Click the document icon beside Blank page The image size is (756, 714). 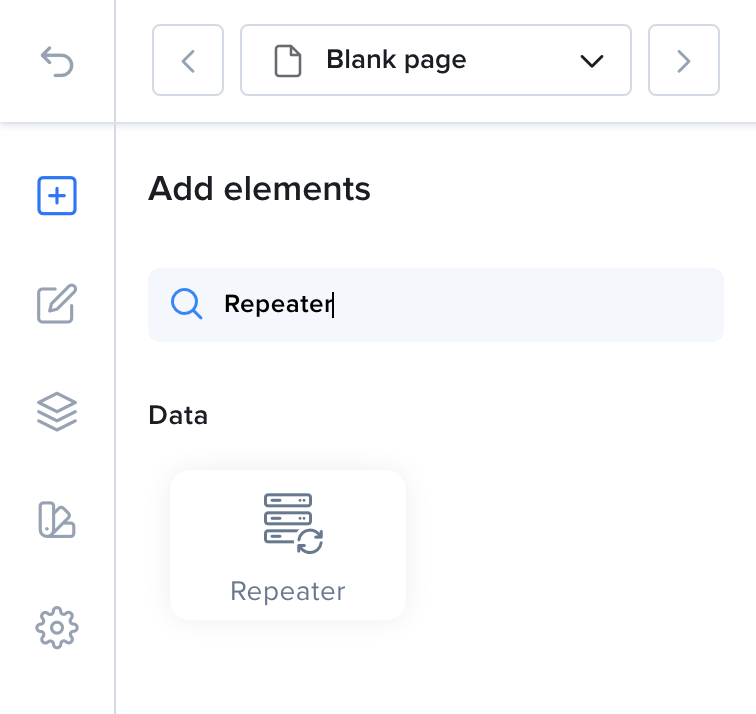point(288,61)
